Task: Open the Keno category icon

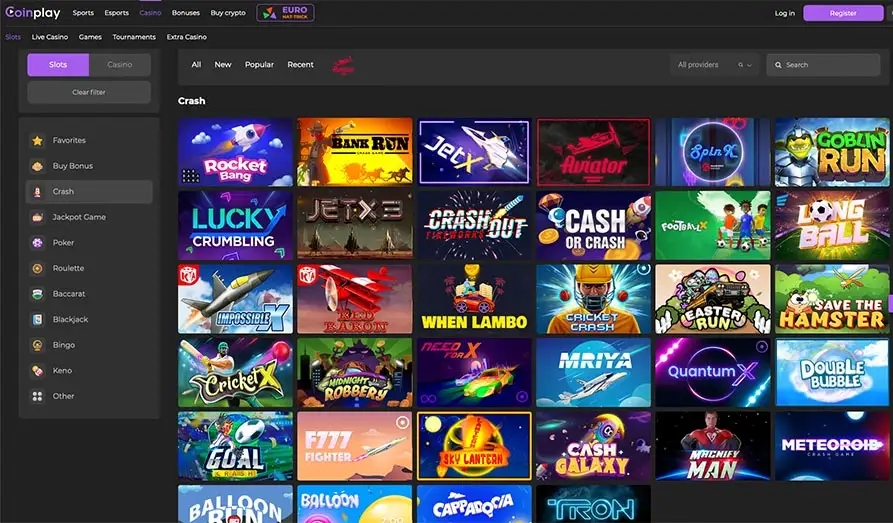Action: (37, 371)
